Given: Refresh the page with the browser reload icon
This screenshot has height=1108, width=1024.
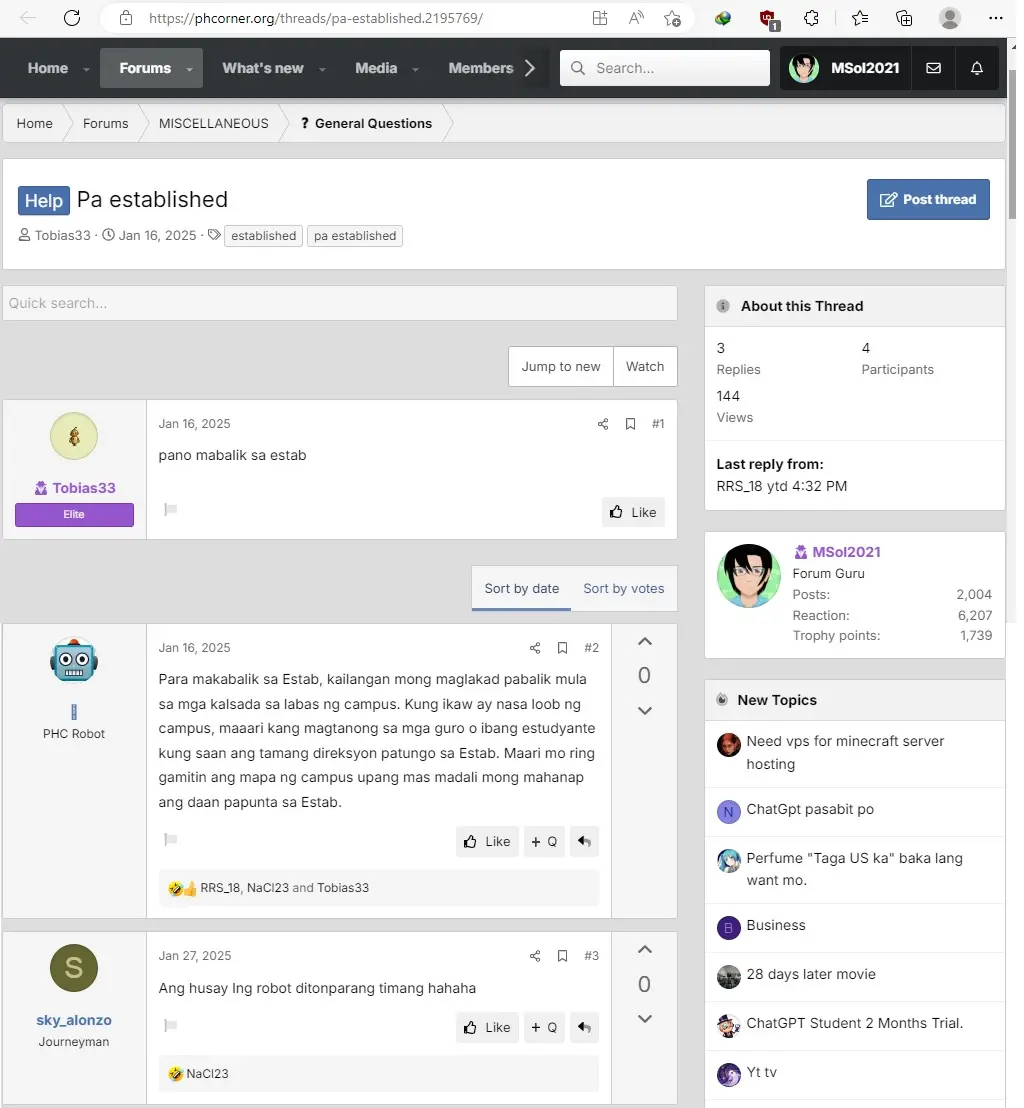Looking at the screenshot, I should coord(72,18).
